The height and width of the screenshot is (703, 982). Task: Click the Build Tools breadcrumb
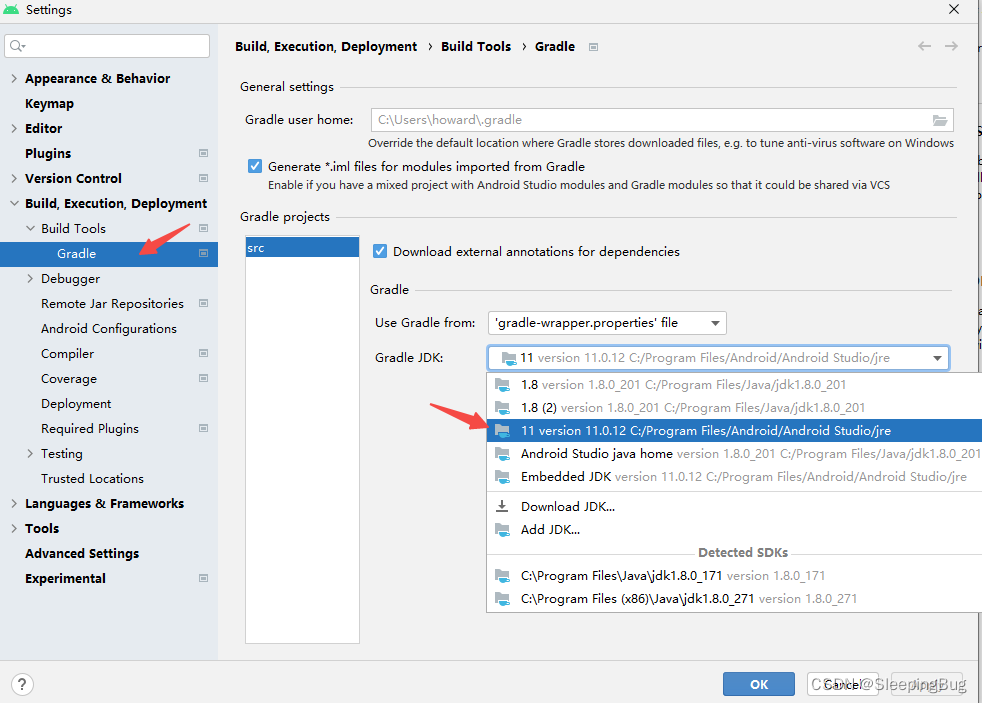point(477,46)
